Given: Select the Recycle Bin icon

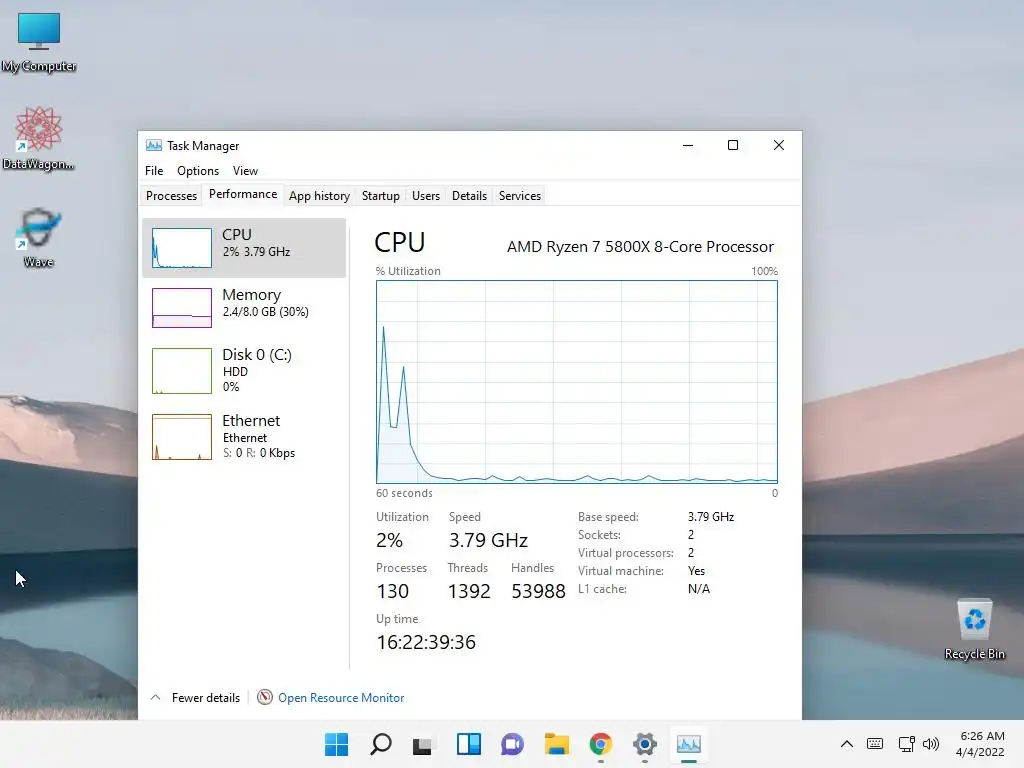Looking at the screenshot, I should (974, 629).
